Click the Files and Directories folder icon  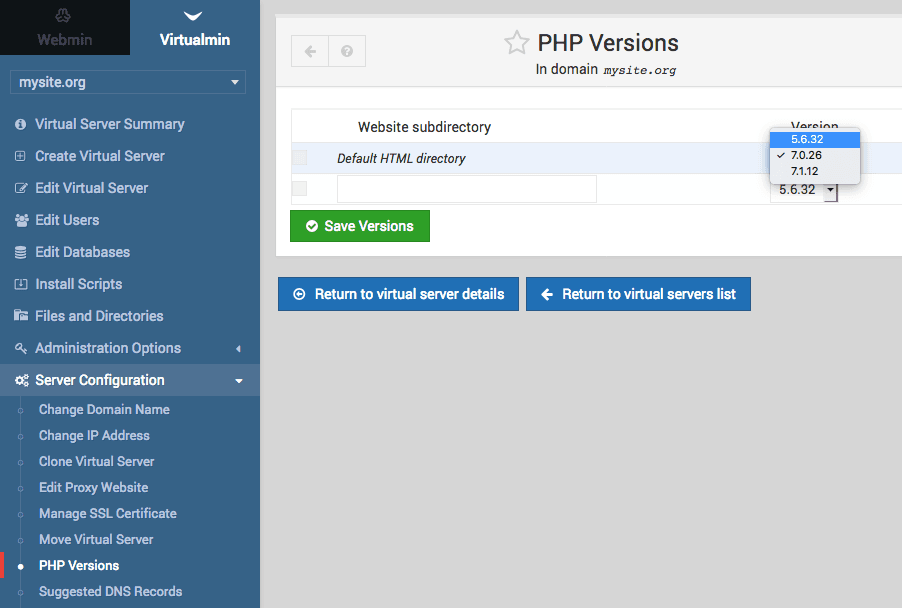coord(20,316)
